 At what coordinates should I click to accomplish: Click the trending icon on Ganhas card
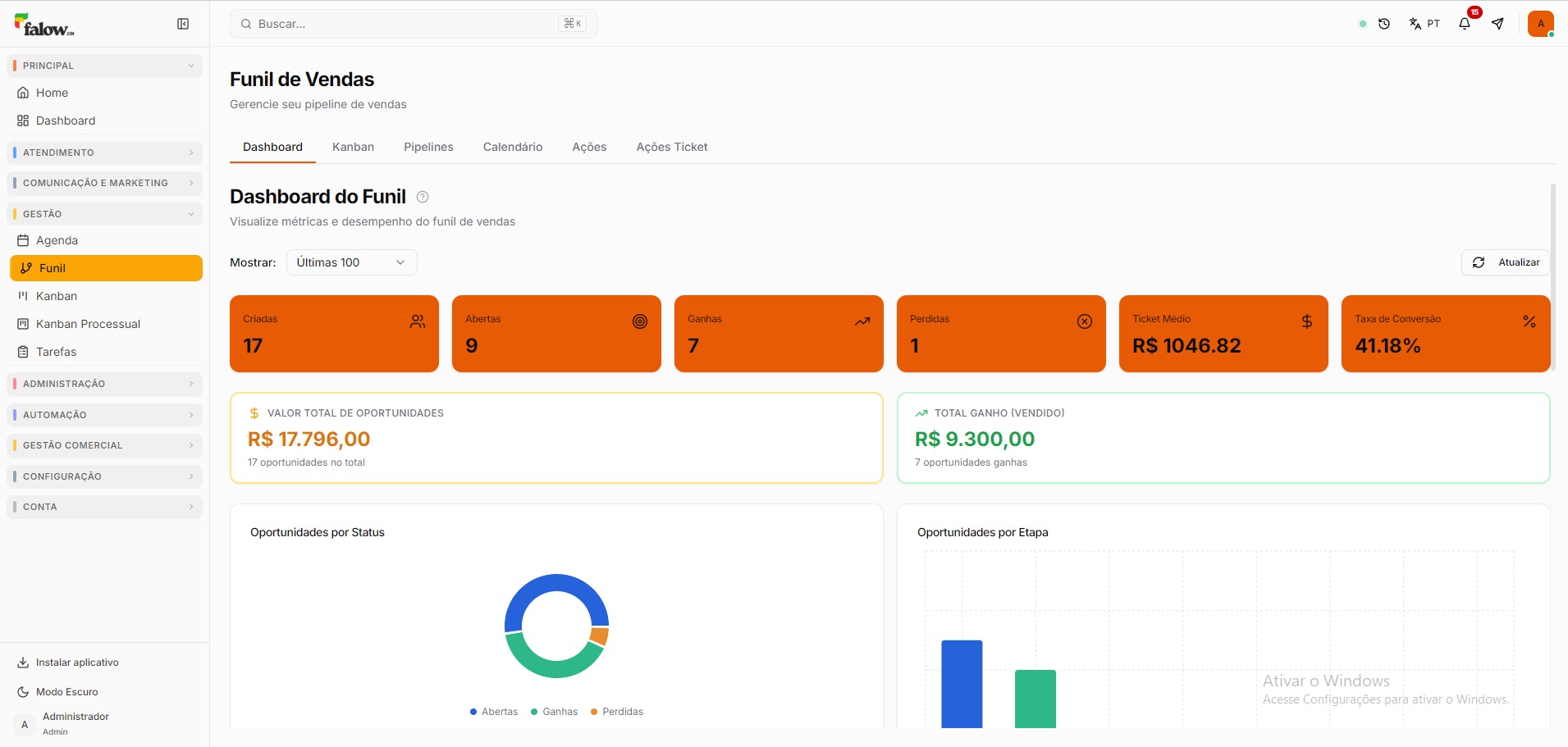tap(862, 321)
